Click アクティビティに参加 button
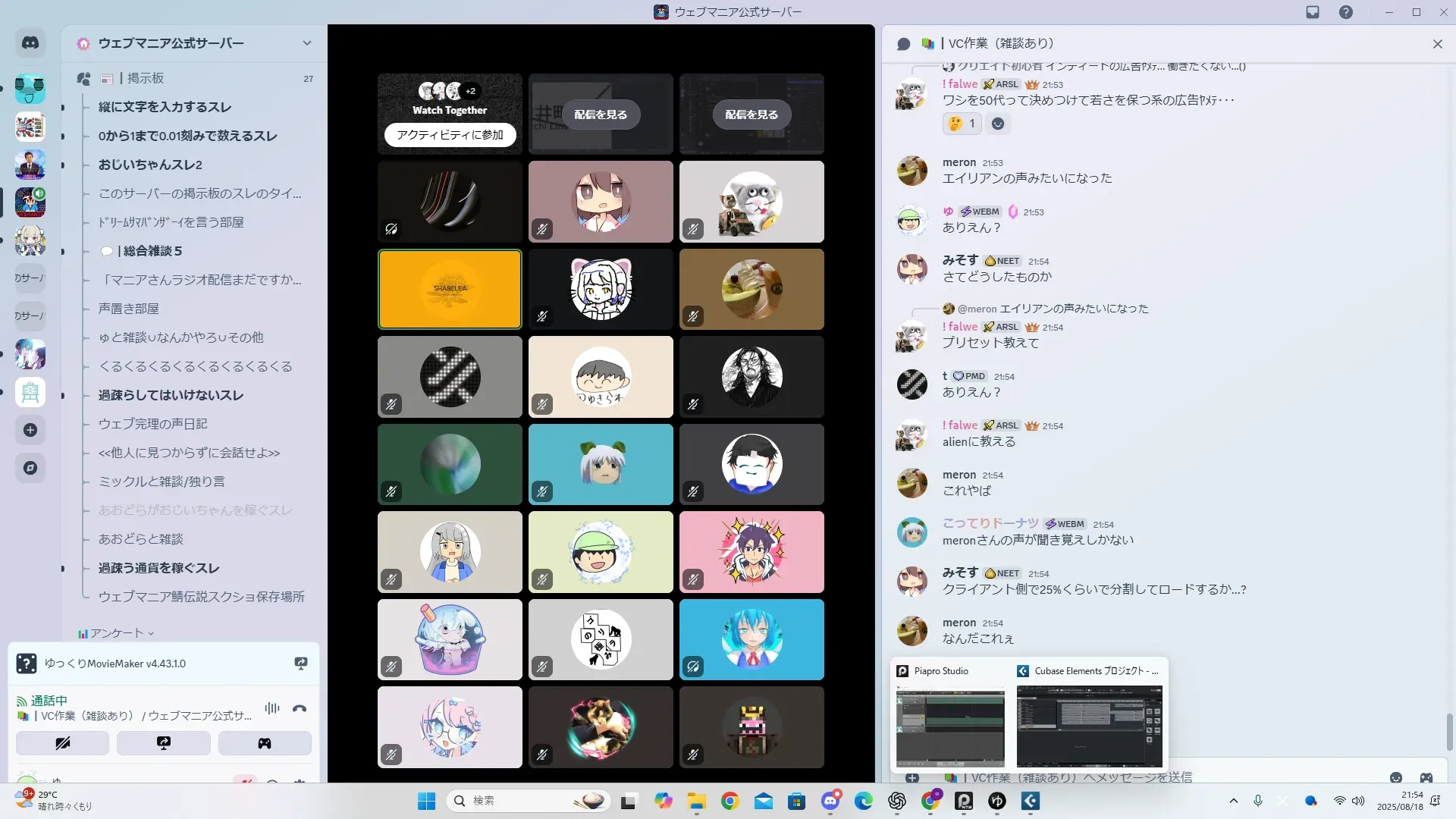The image size is (1456, 819). (x=450, y=135)
